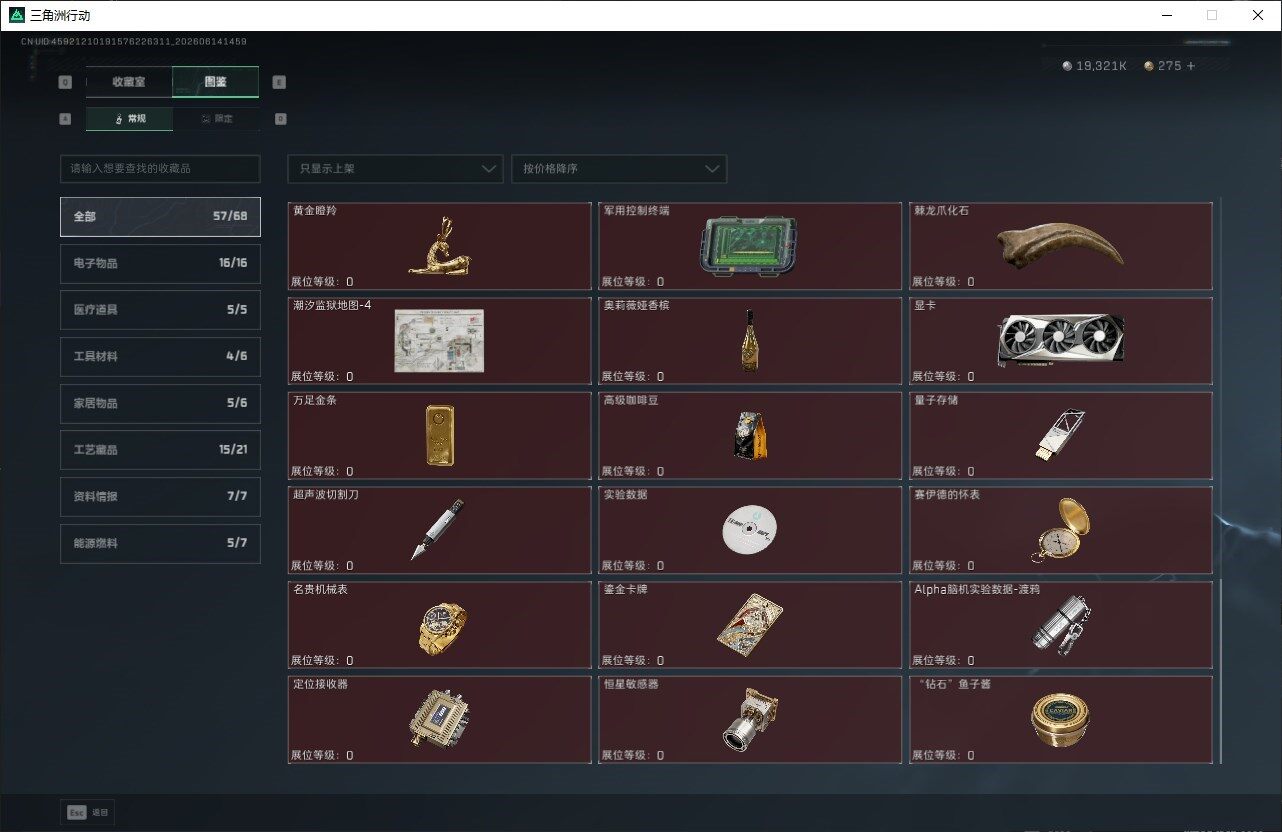Filter by 电子物品 16/16 category
Viewport: 1282px width, 832px height.
pyautogui.click(x=160, y=263)
